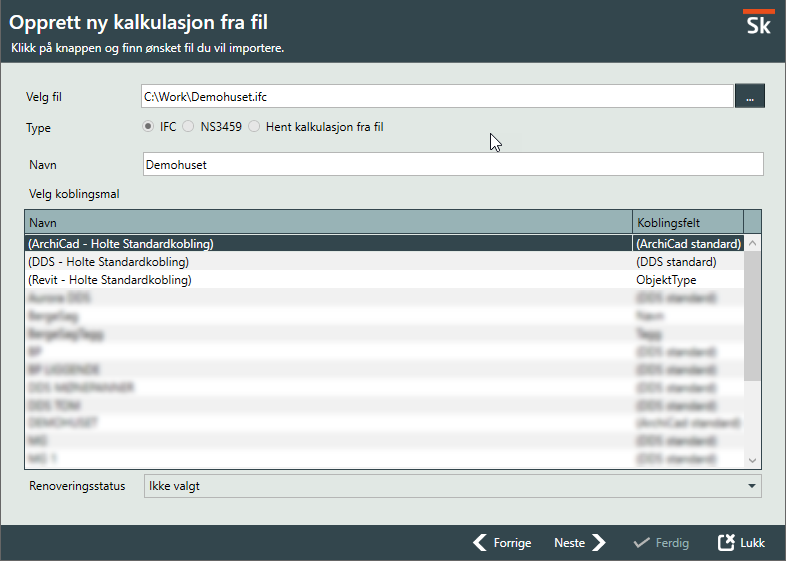Click the Lukk close icon

pyautogui.click(x=727, y=543)
